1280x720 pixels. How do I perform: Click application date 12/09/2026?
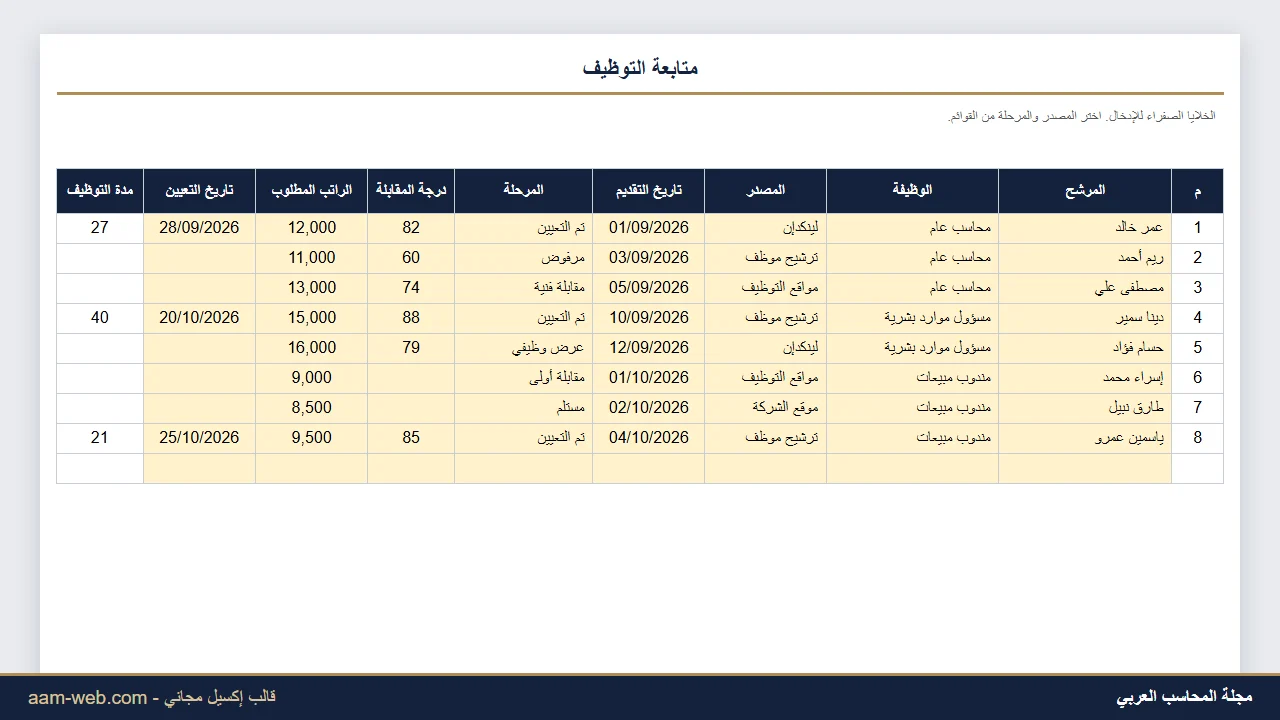649,348
